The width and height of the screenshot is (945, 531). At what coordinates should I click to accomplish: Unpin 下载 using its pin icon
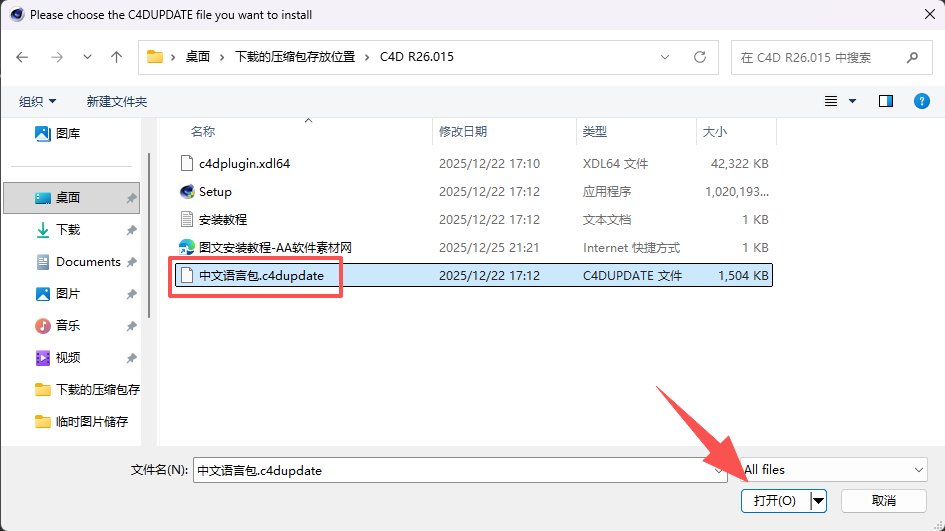pyautogui.click(x=131, y=230)
